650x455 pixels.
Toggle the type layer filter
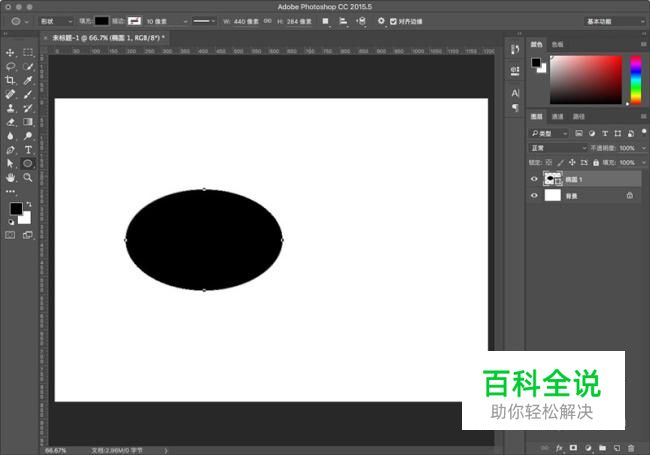605,133
